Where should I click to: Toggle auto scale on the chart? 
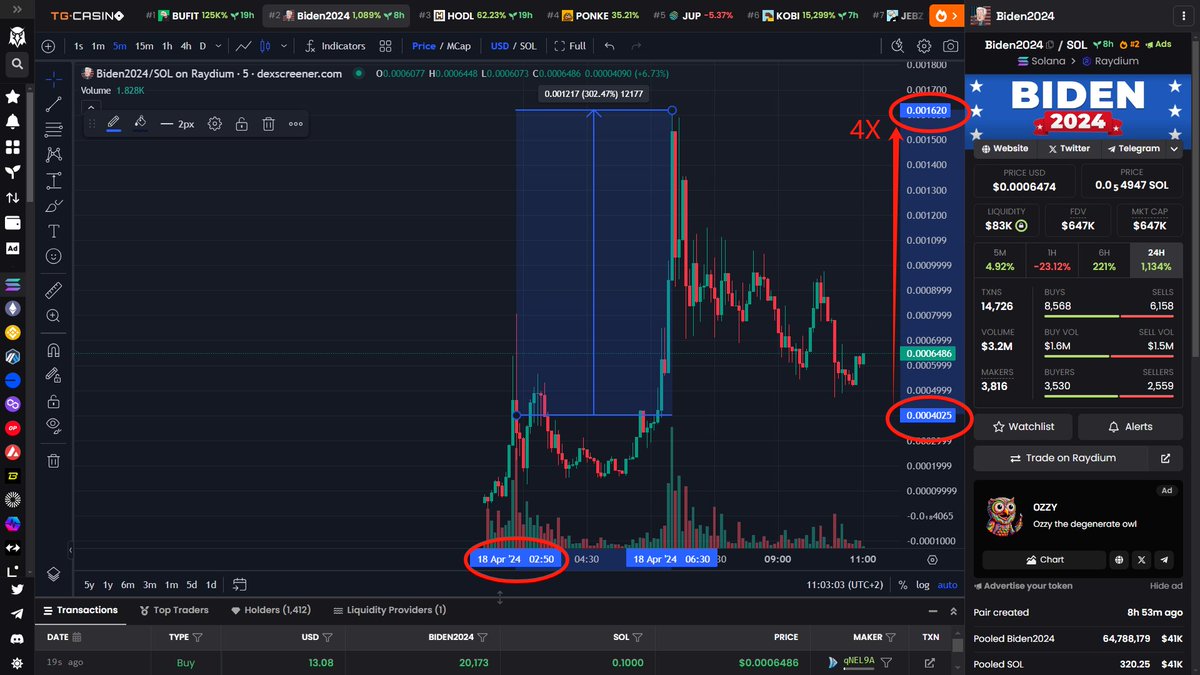(947, 585)
